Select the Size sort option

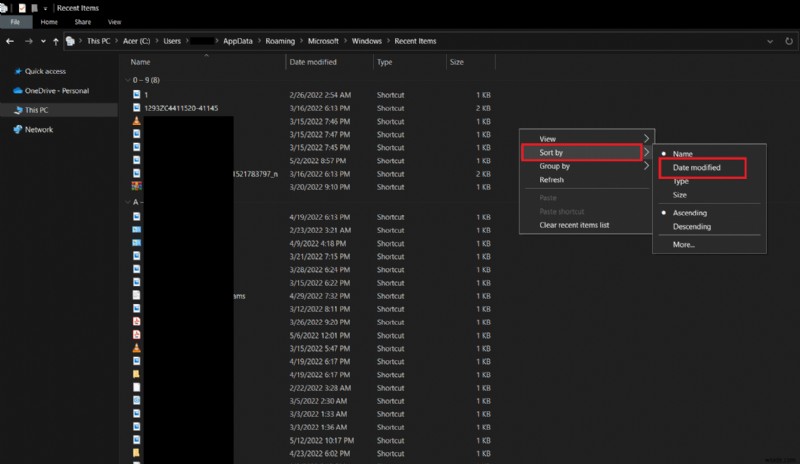(680, 195)
